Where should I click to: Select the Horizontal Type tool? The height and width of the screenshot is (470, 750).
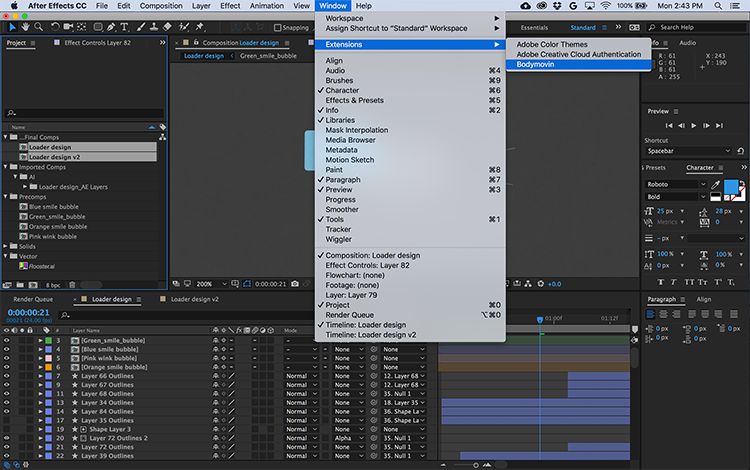124,27
